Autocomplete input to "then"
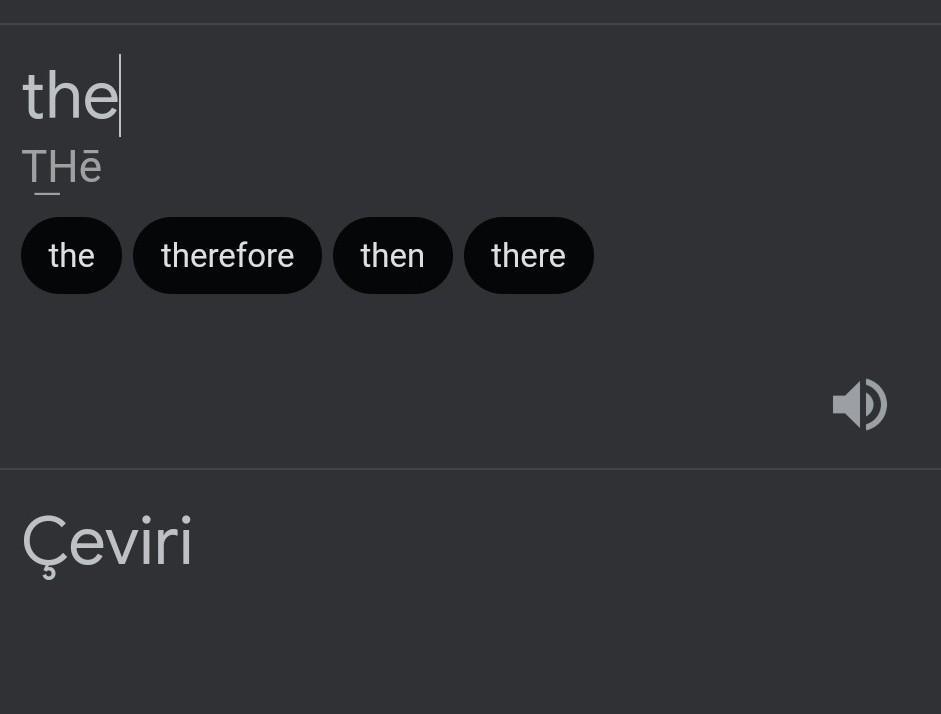This screenshot has height=714, width=941. click(x=392, y=256)
